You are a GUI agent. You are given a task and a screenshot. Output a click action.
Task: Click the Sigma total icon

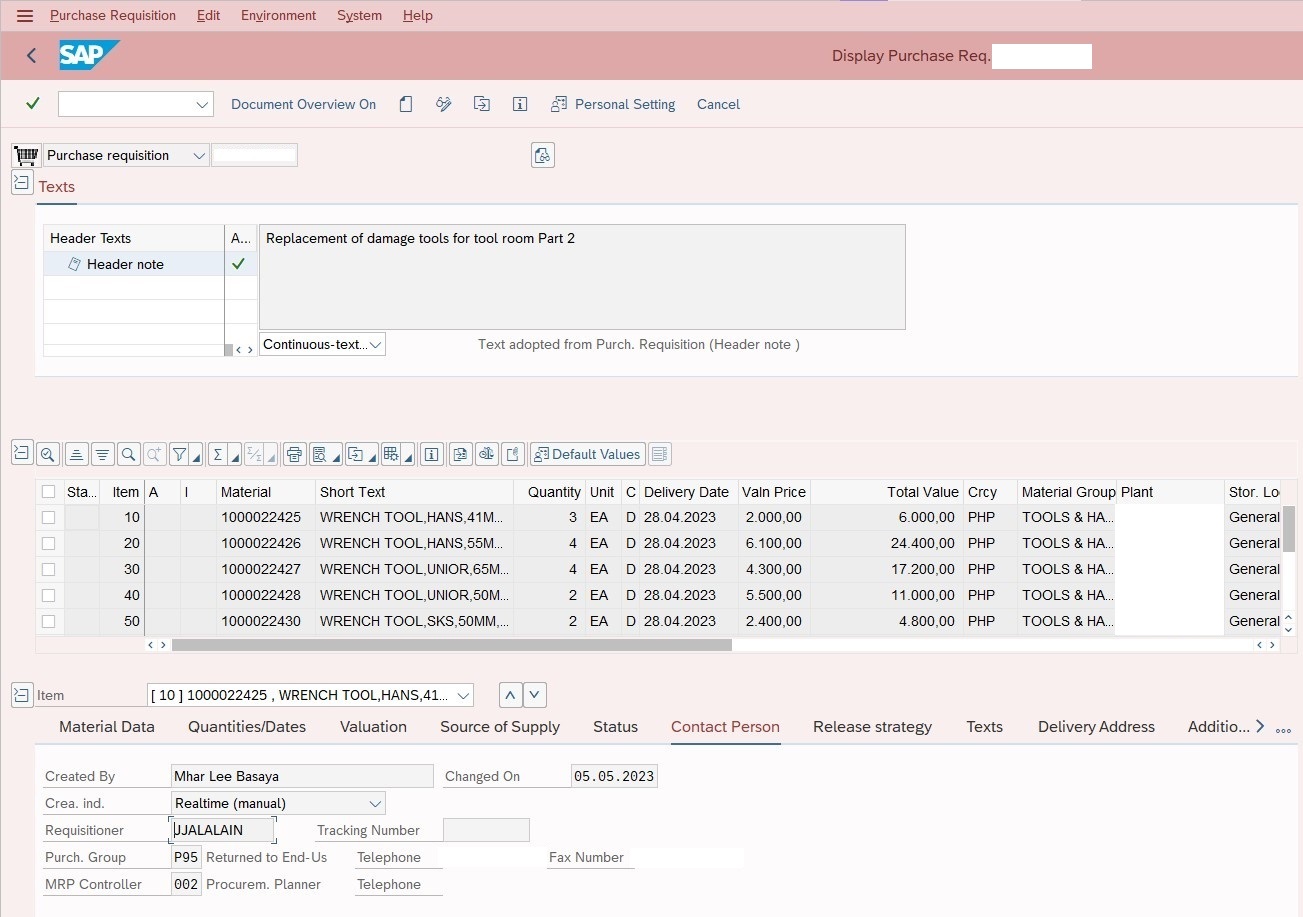(218, 454)
